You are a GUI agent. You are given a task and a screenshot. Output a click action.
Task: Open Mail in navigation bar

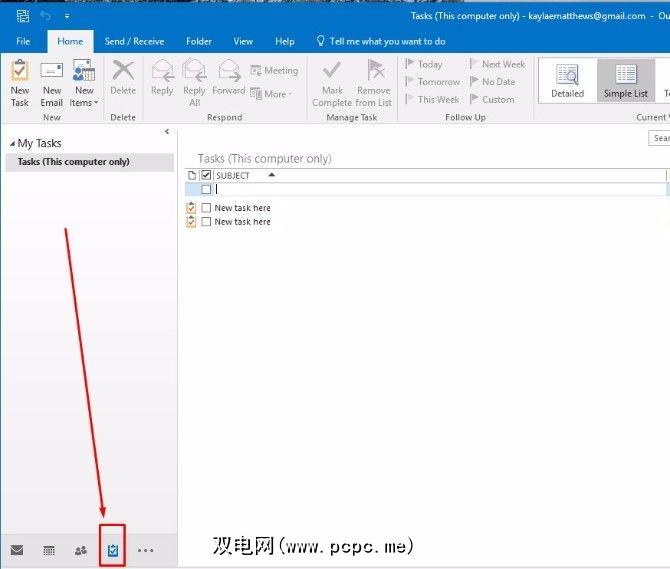[17, 550]
